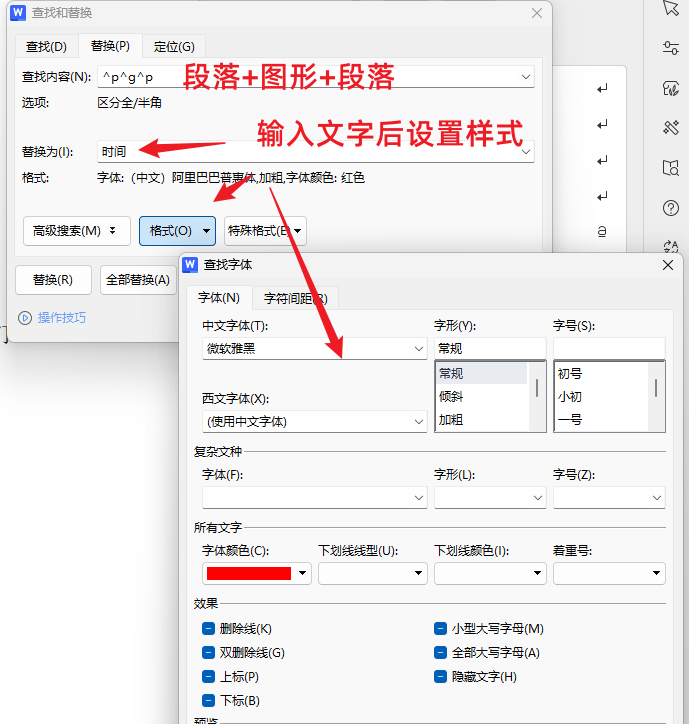Viewport: 689px width, 724px height.
Task: Toggle the 双删除线(G) checkbox
Action: 208,652
